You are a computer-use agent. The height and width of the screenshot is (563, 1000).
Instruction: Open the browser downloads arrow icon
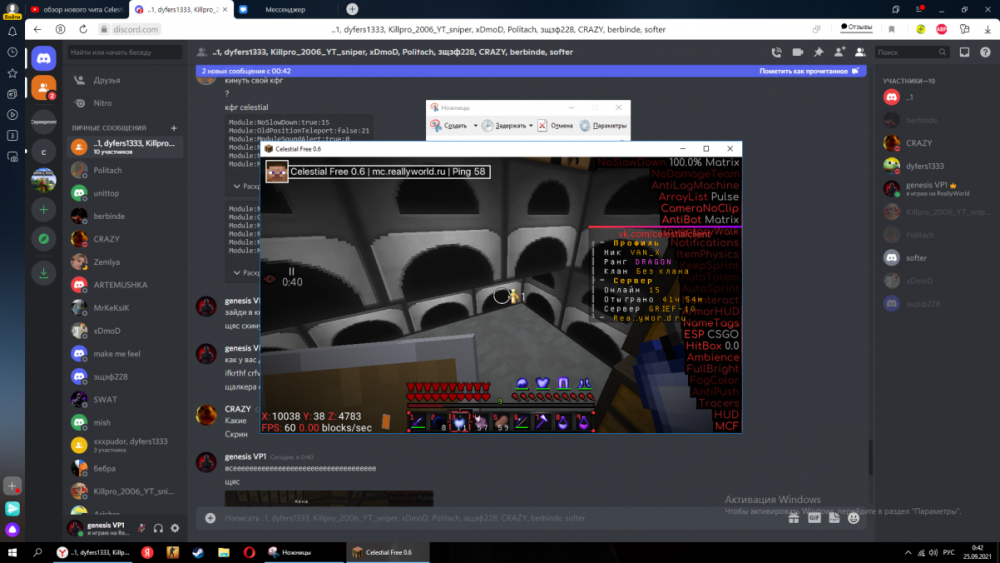coord(987,29)
